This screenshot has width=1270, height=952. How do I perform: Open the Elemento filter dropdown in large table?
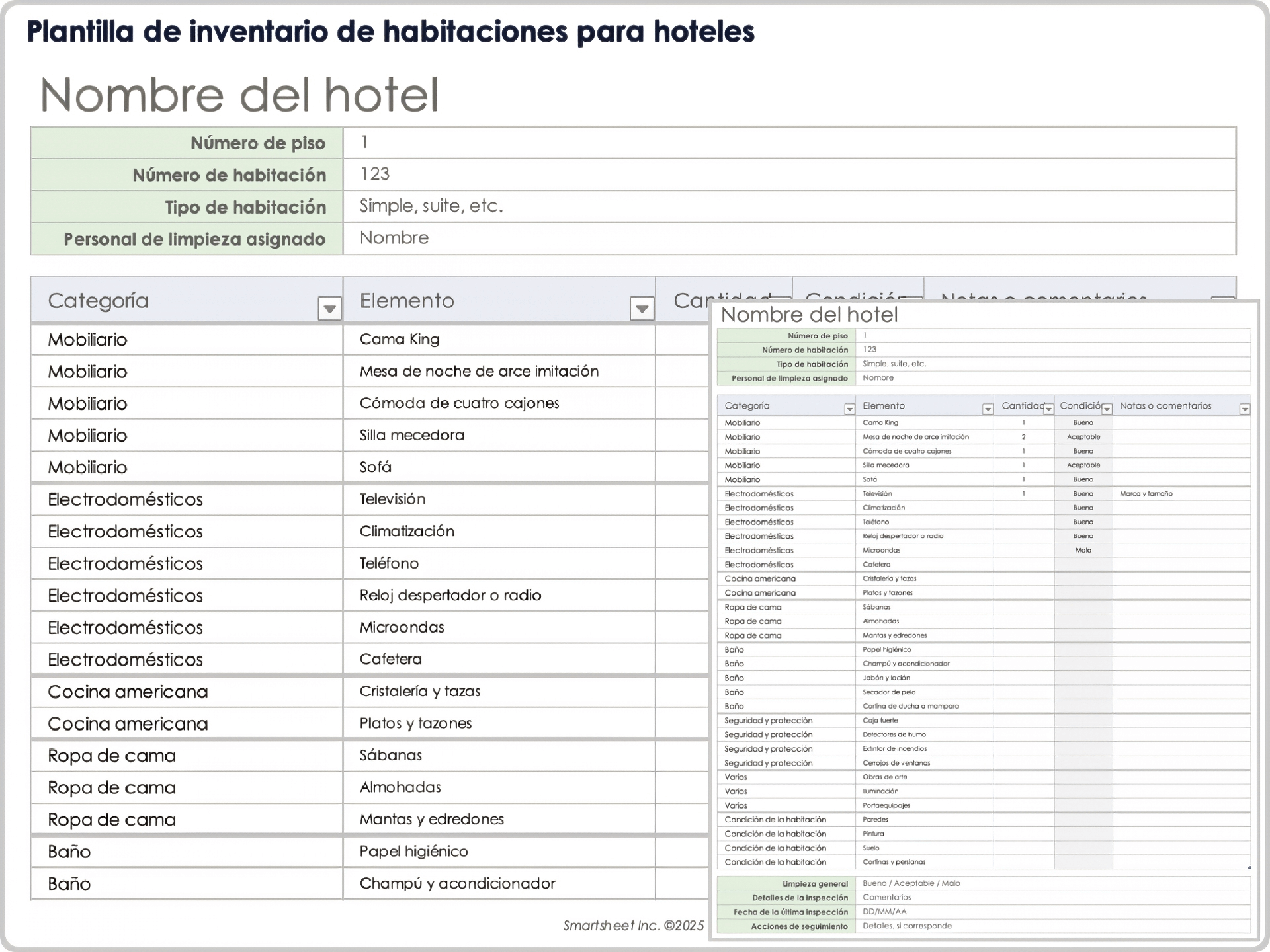coord(642,308)
